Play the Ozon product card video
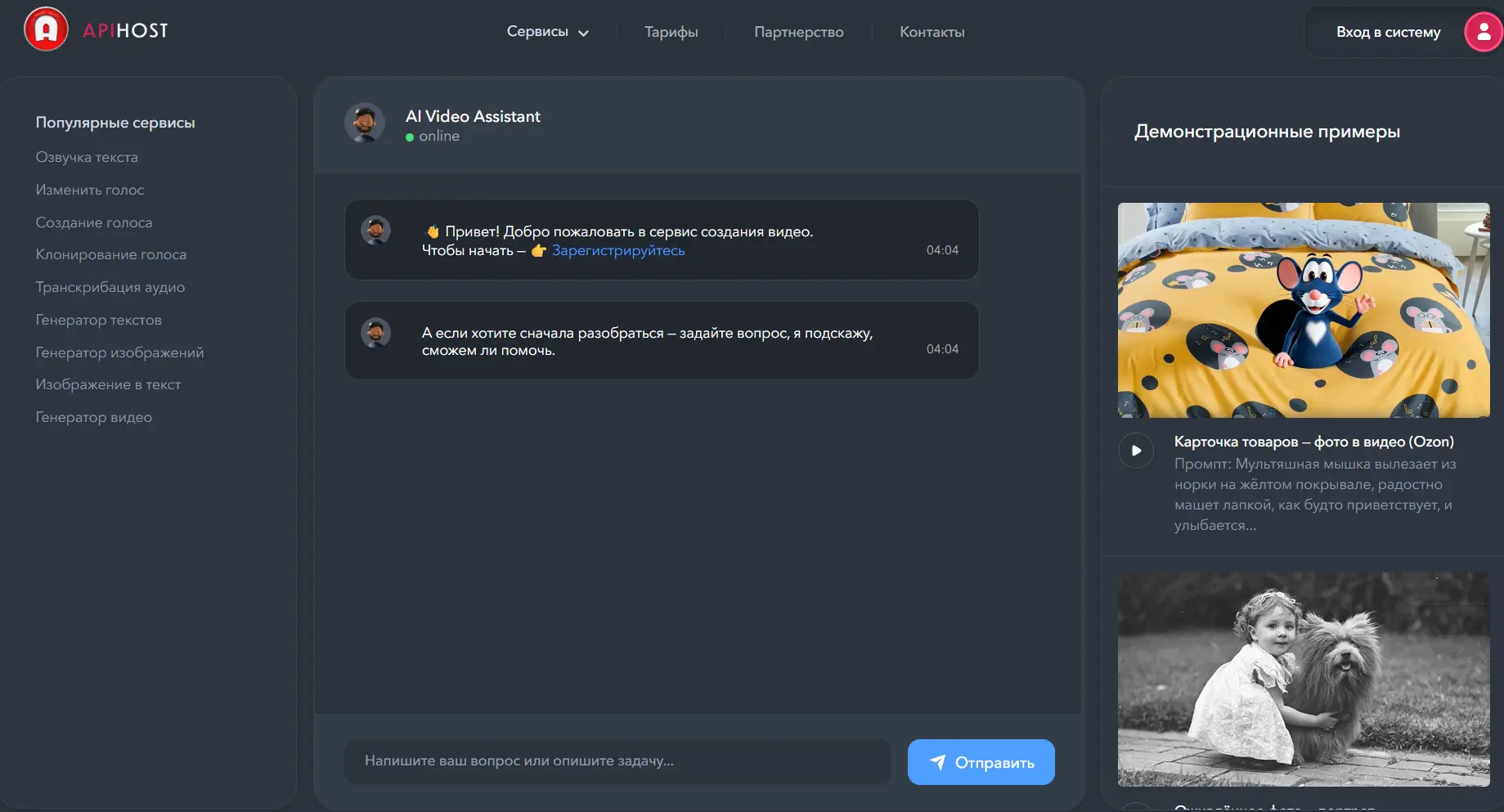The width and height of the screenshot is (1504, 812). (x=1136, y=451)
